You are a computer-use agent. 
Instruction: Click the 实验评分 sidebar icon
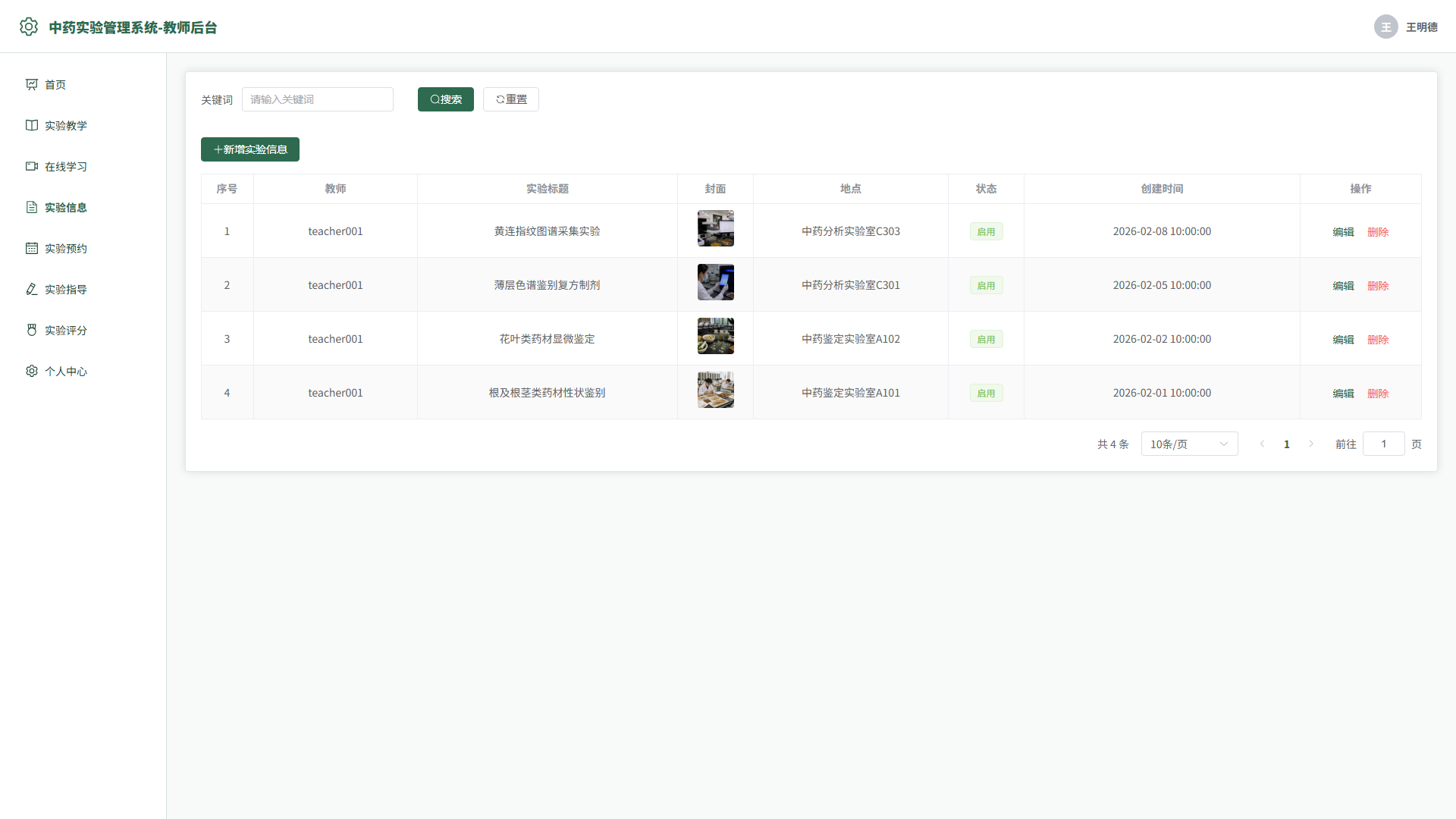point(32,330)
